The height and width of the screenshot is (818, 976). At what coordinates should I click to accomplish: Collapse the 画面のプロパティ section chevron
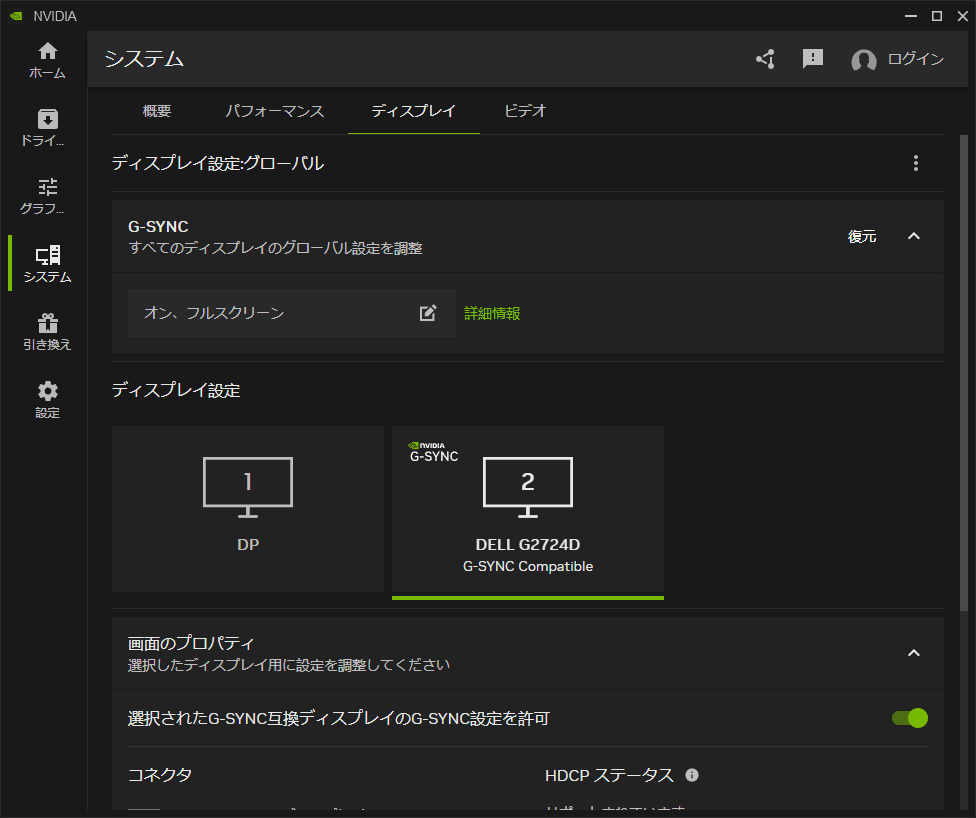[914, 653]
